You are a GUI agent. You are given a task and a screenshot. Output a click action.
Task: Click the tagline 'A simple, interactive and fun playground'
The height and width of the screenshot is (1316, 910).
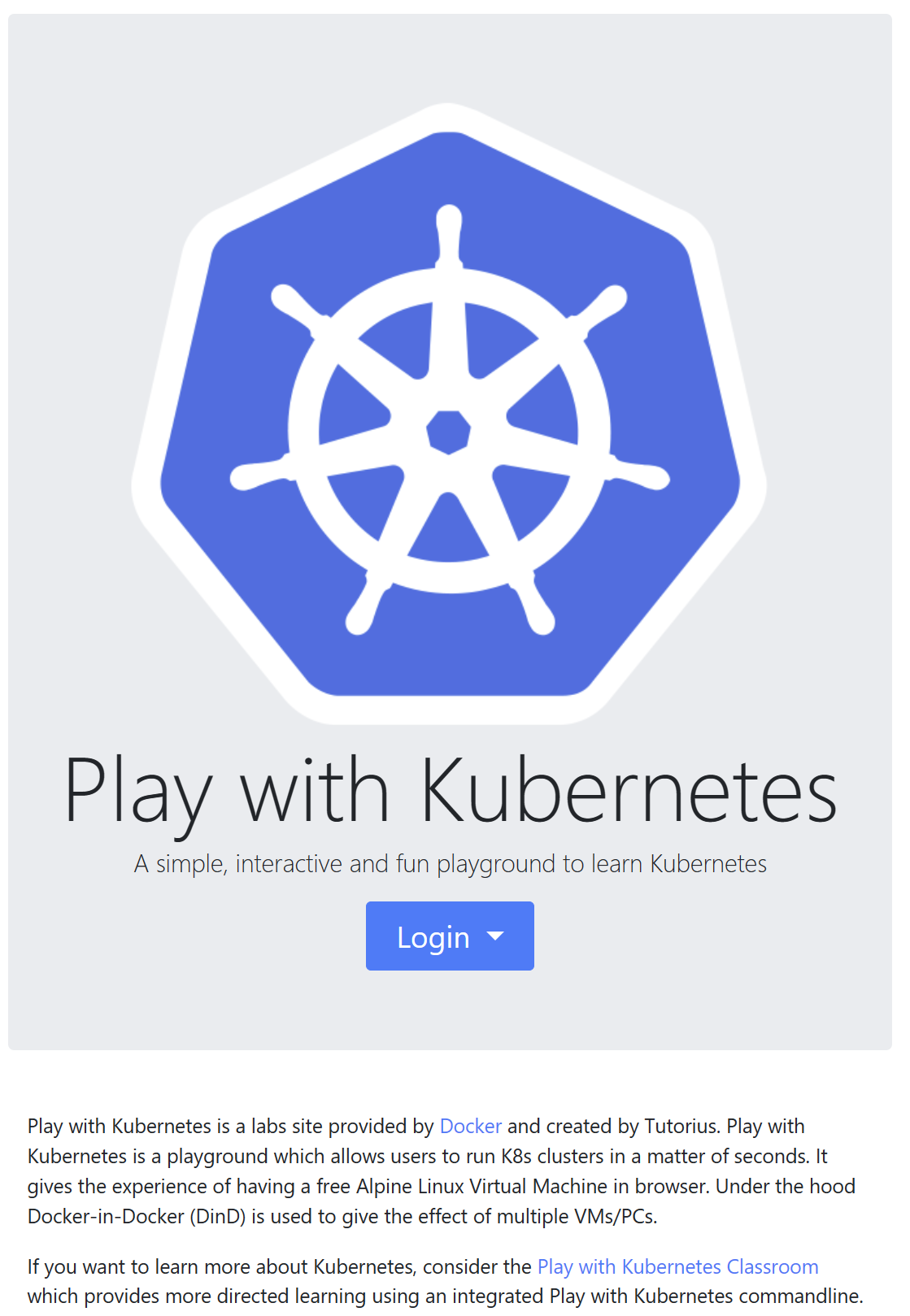(x=346, y=863)
